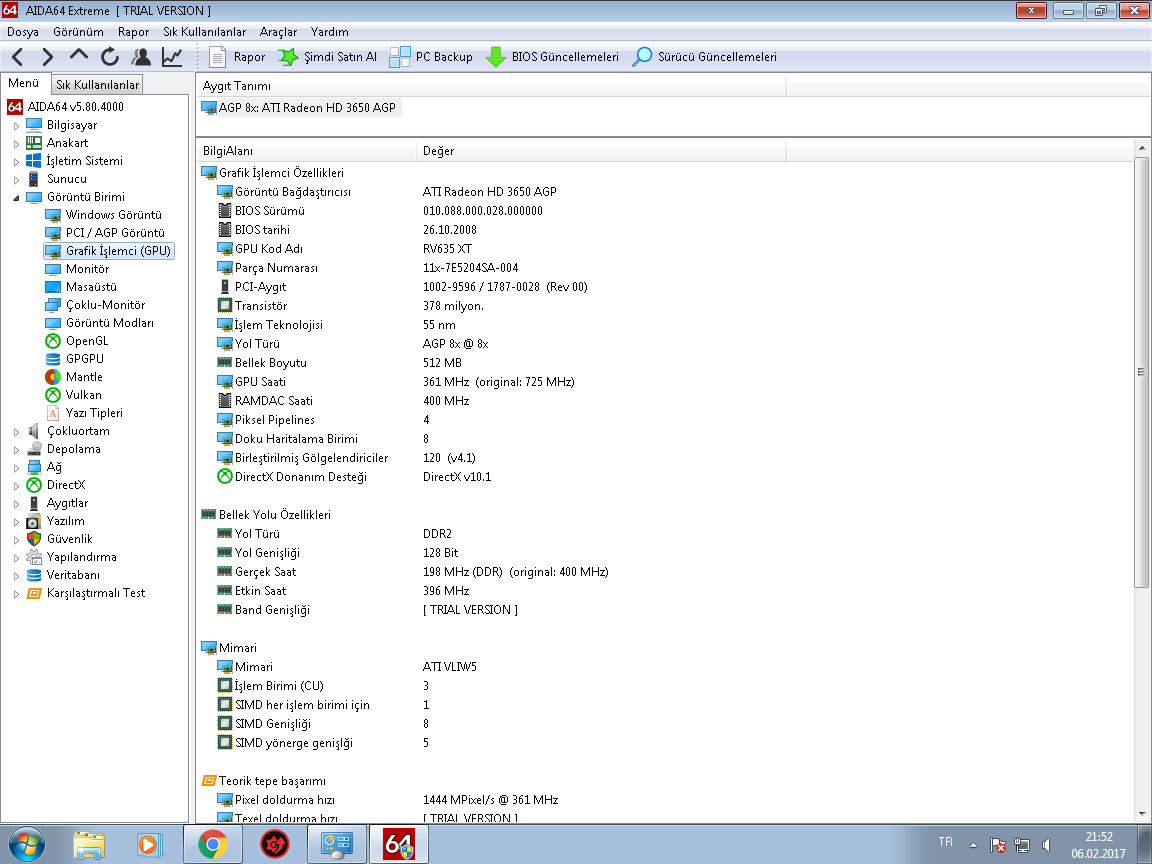This screenshot has height=864, width=1152.
Task: Click Şimdi Satın Al button
Action: [327, 57]
